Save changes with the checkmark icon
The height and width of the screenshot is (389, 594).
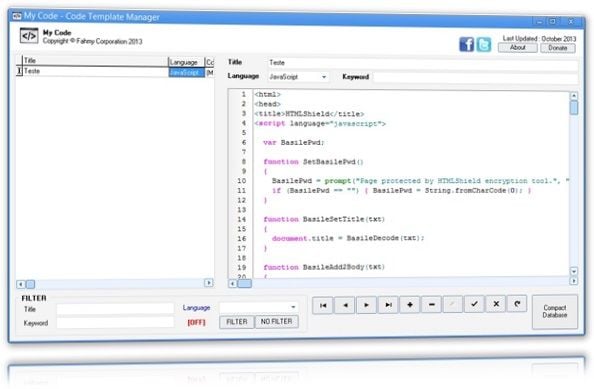474,304
